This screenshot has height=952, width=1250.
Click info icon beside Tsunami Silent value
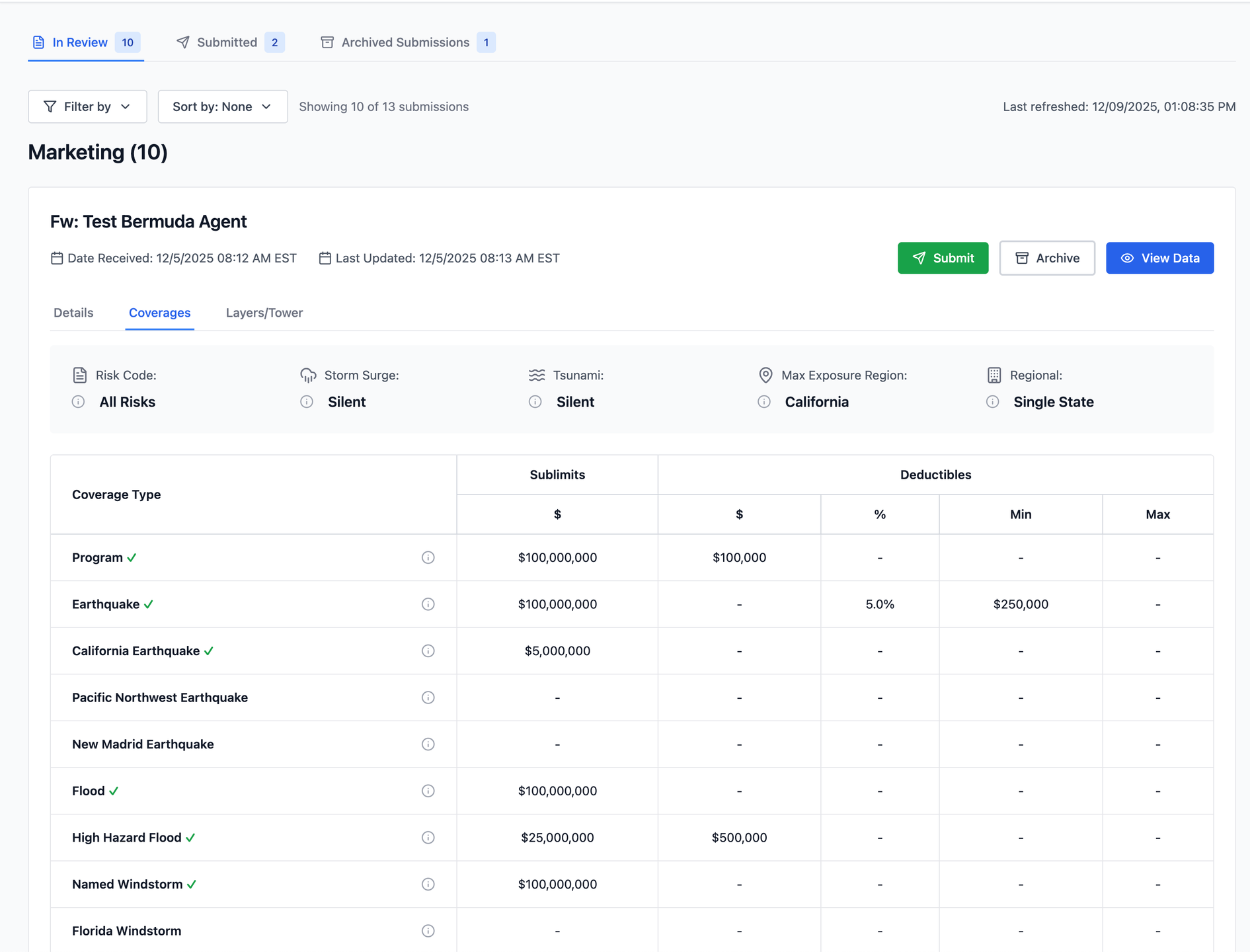(535, 402)
